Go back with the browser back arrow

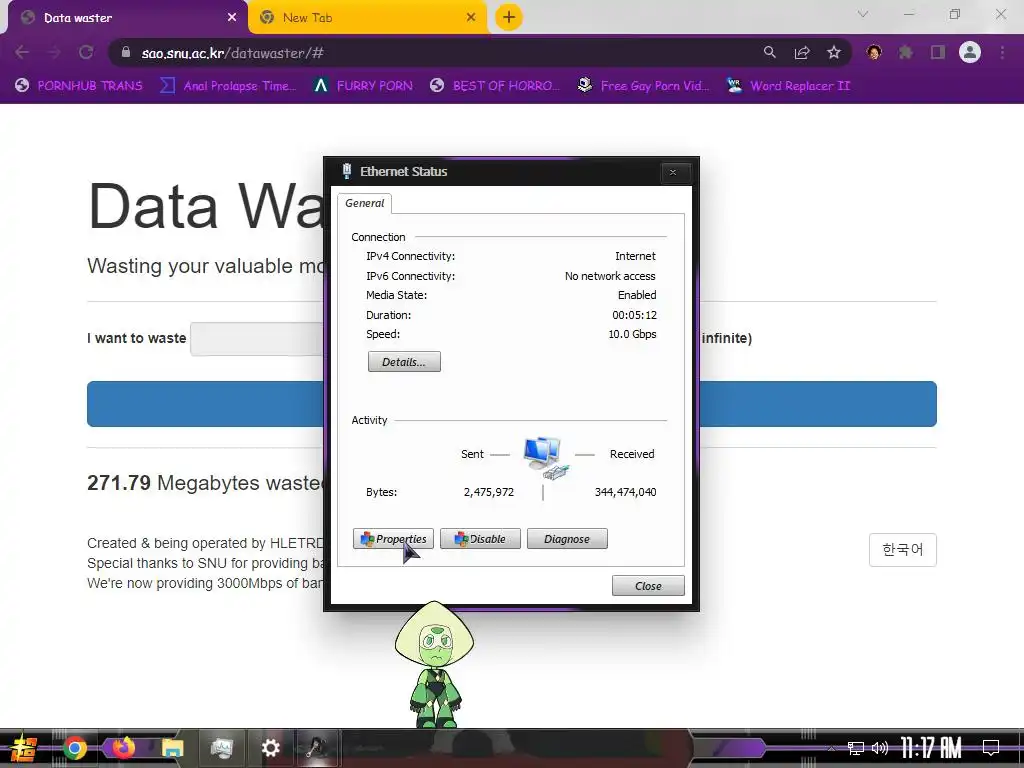[x=22, y=52]
